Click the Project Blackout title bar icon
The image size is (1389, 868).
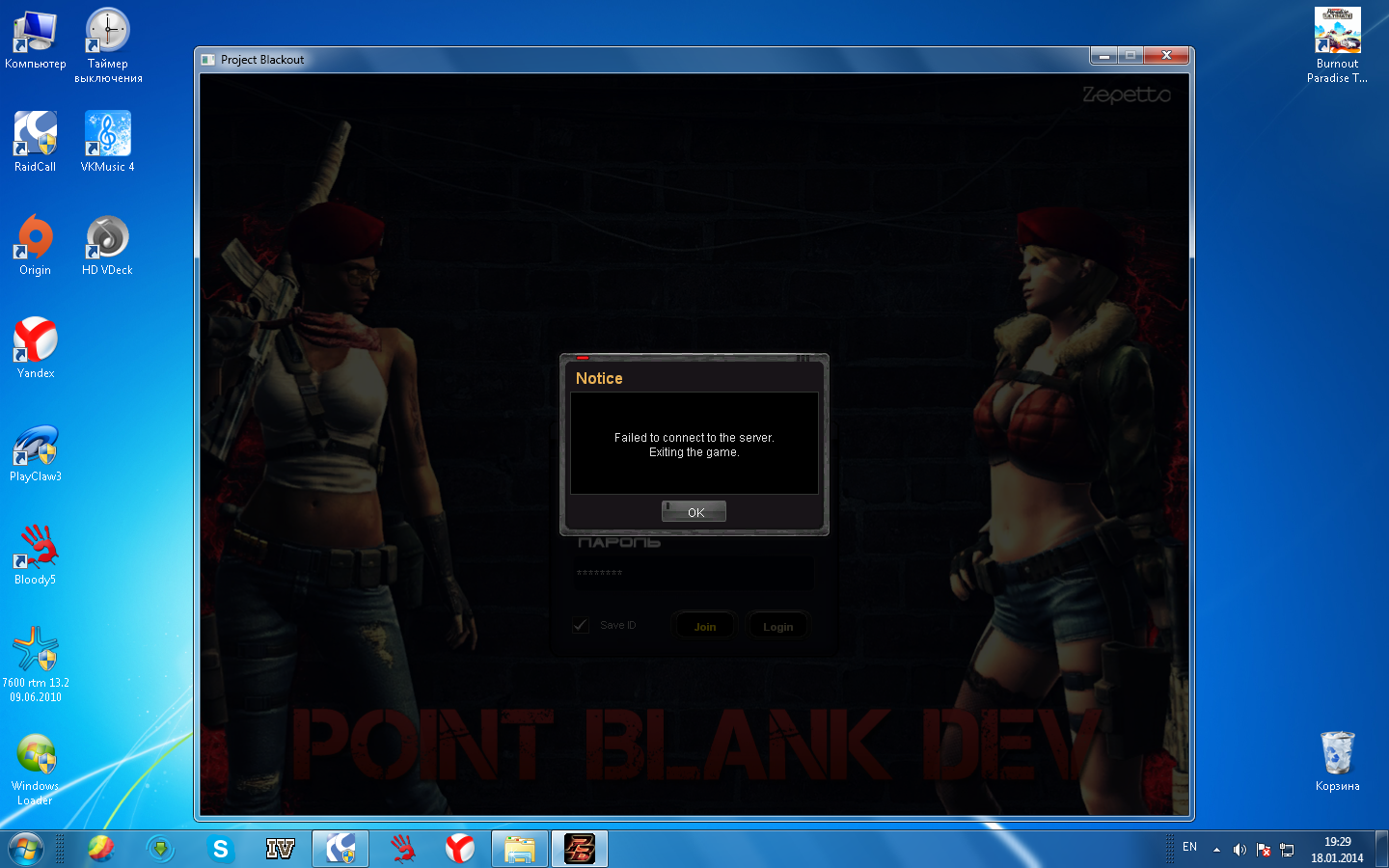point(207,60)
